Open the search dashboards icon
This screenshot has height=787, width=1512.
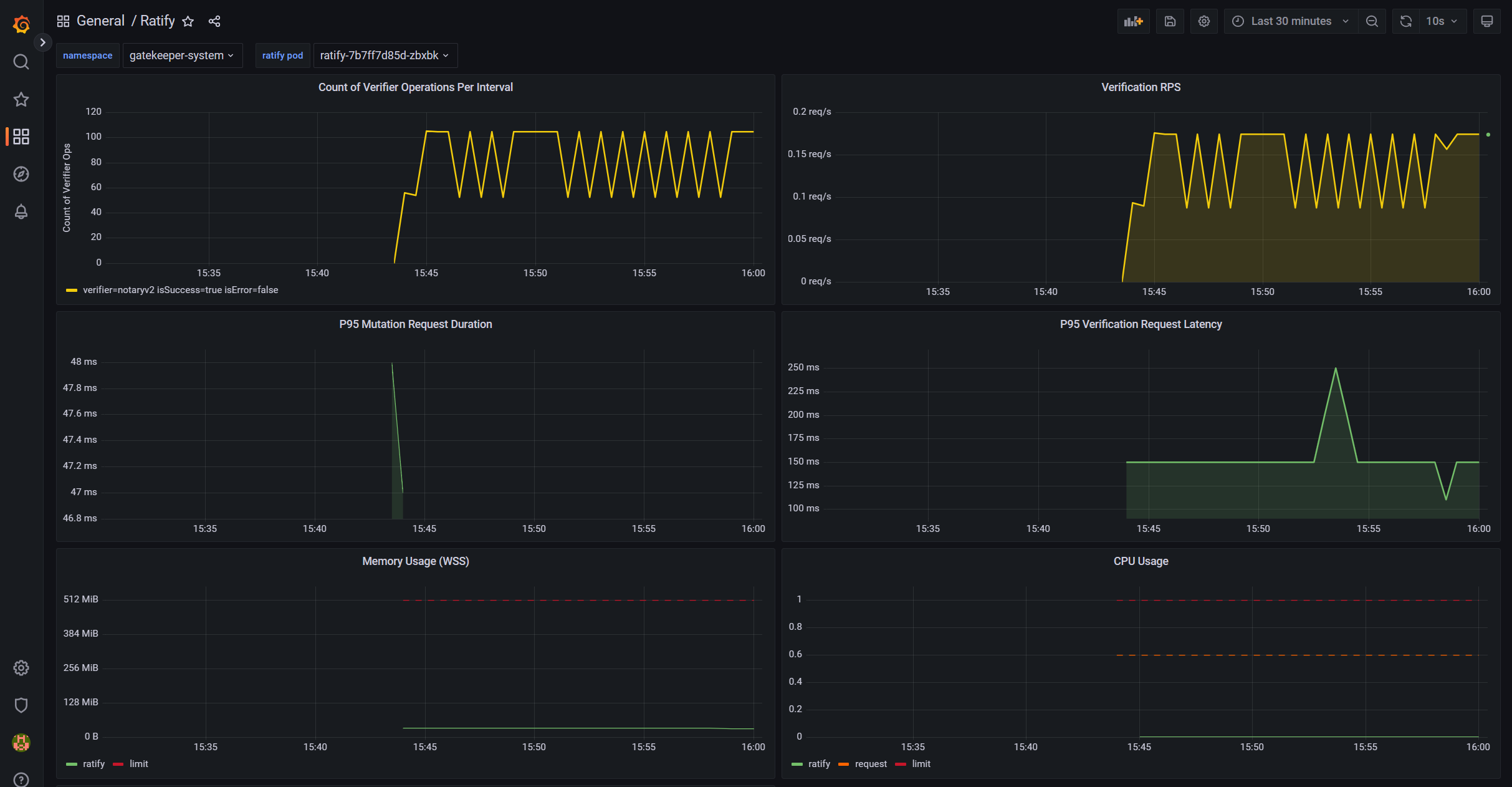pos(21,62)
